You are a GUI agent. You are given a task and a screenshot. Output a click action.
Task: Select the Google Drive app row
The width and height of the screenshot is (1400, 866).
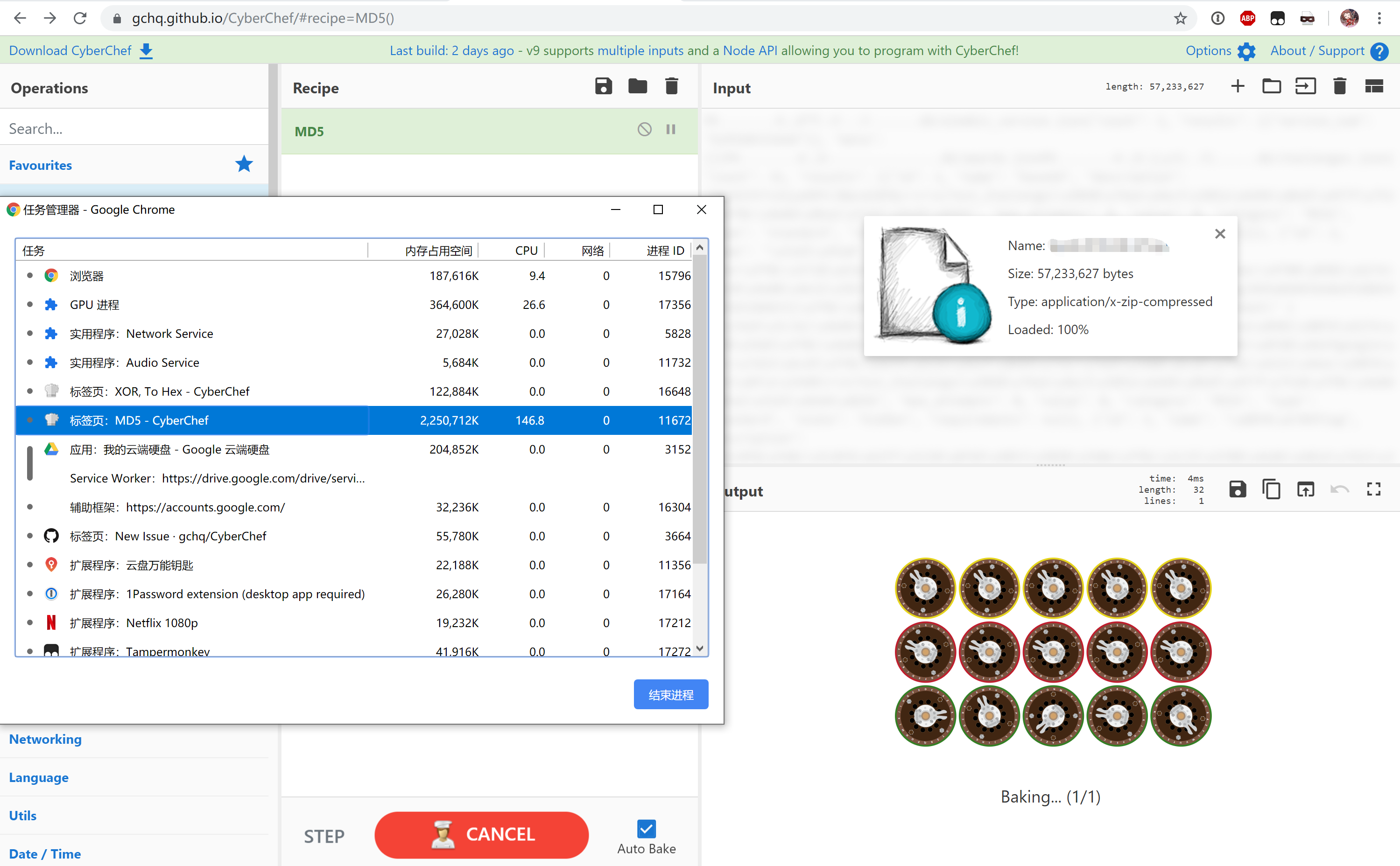(354, 450)
